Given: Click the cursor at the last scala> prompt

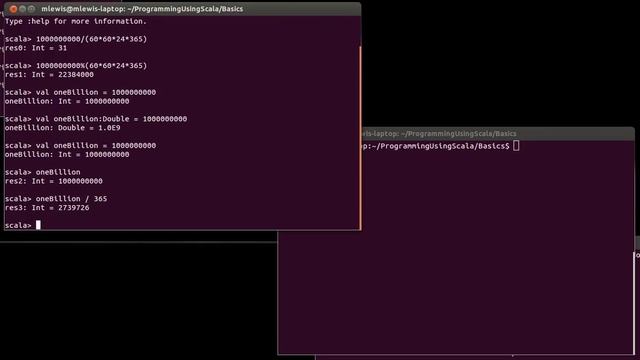Looking at the screenshot, I should [x=38, y=225].
